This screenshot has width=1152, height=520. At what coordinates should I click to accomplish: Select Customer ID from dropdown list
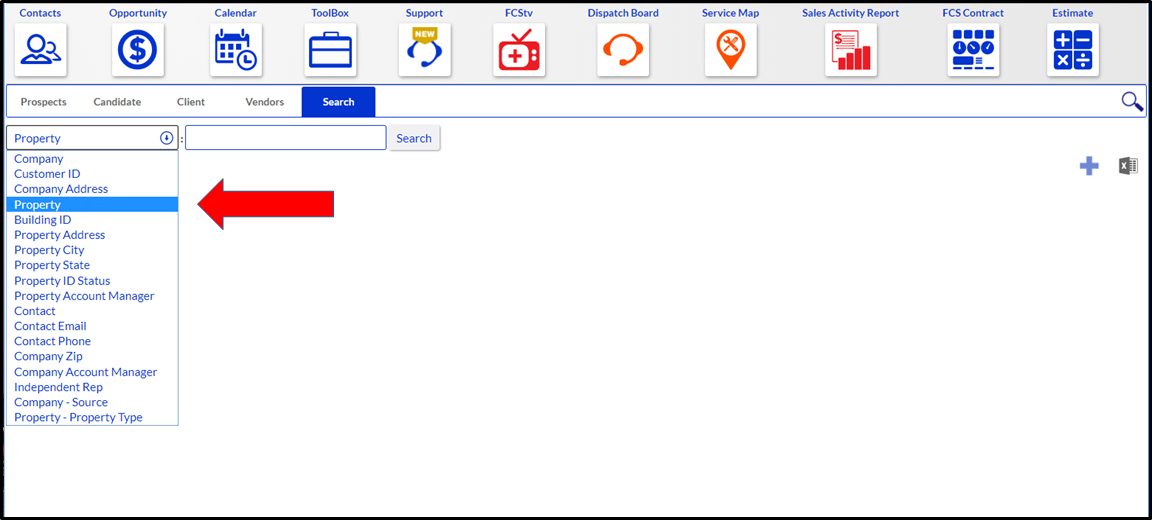tap(47, 174)
